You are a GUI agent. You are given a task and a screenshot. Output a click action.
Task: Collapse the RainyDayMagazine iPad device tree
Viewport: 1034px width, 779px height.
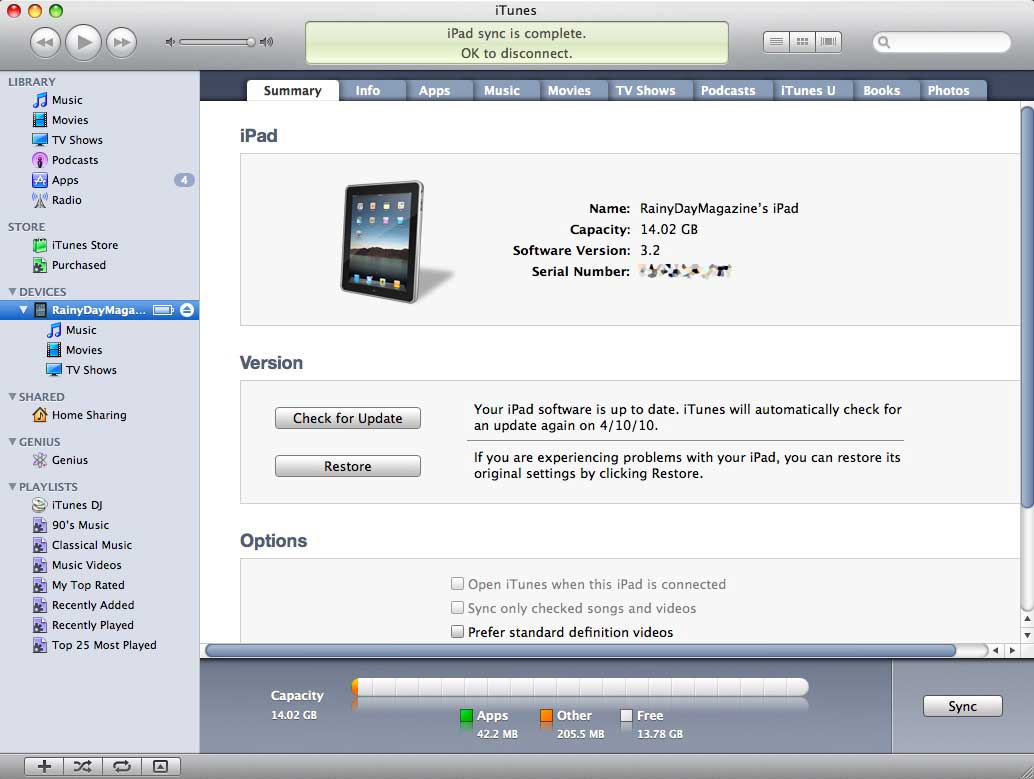coord(24,309)
